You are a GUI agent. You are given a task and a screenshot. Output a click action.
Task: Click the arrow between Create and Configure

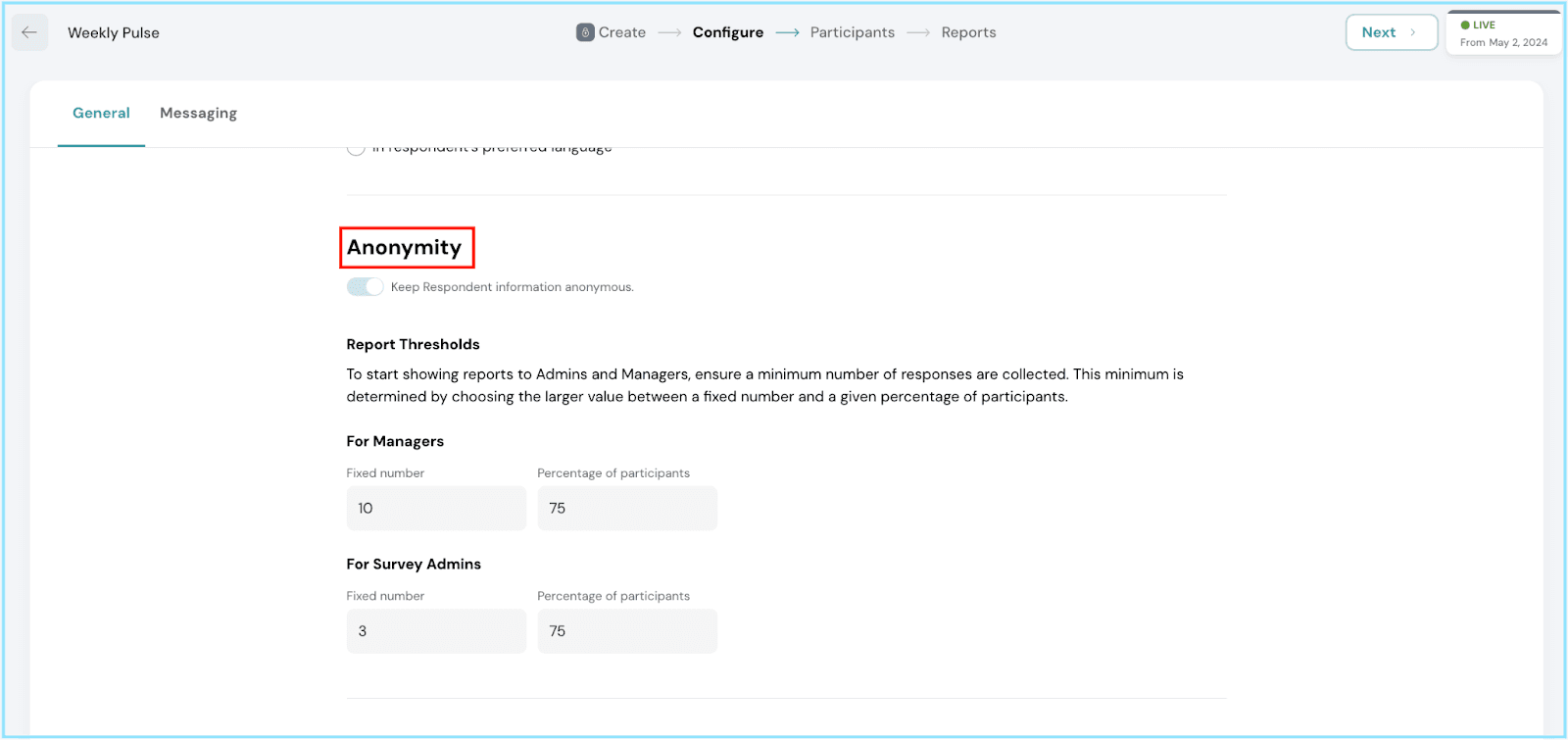coord(669,32)
